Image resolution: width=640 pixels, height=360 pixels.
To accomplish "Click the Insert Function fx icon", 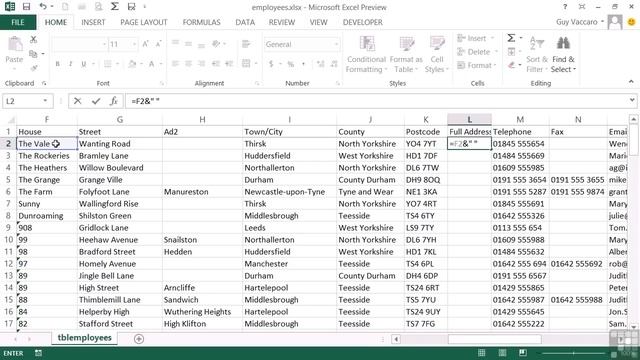I will [x=114, y=101].
